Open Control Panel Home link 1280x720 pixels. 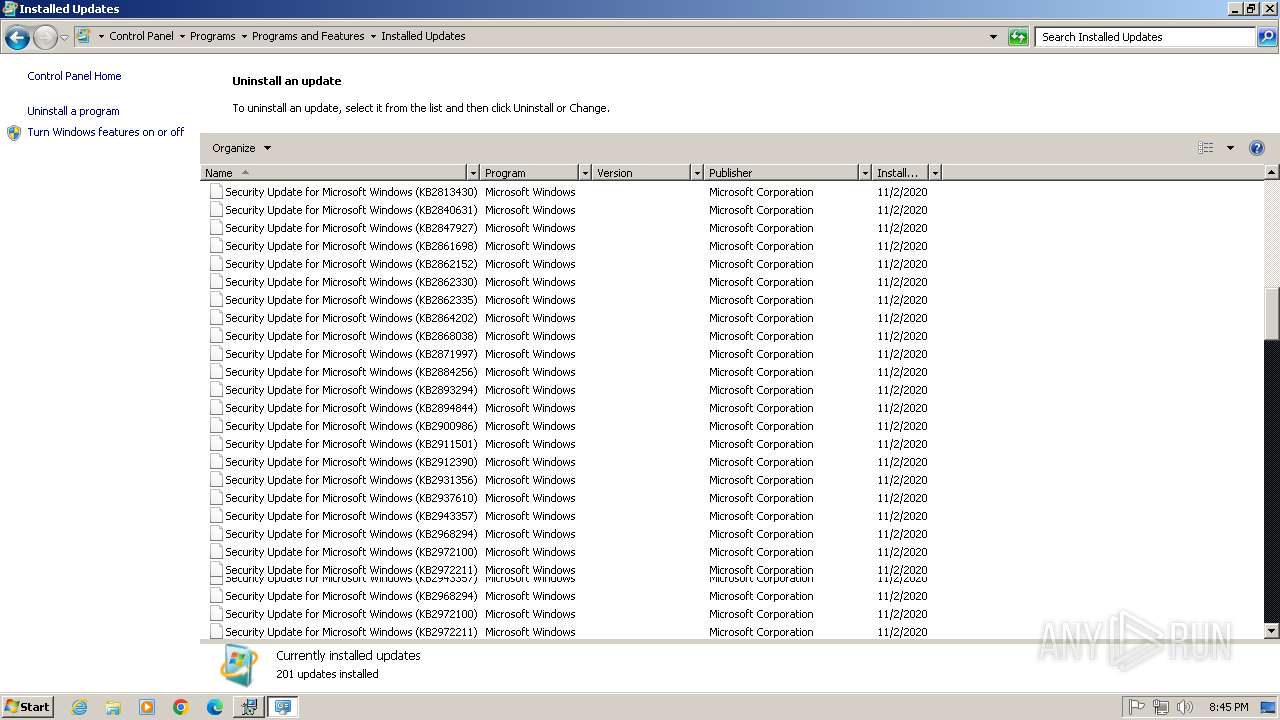point(74,76)
